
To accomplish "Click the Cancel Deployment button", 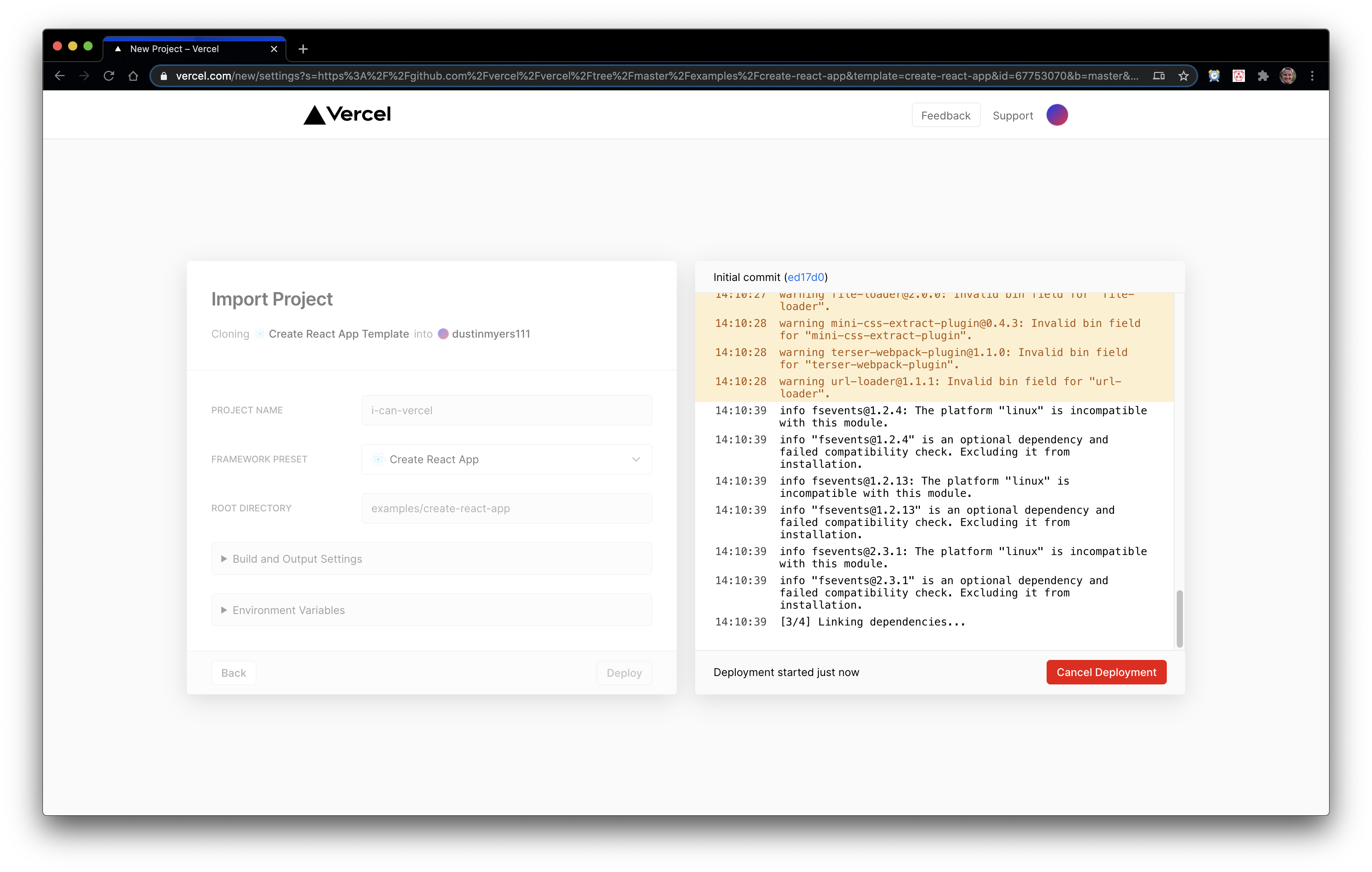I will (x=1106, y=672).
